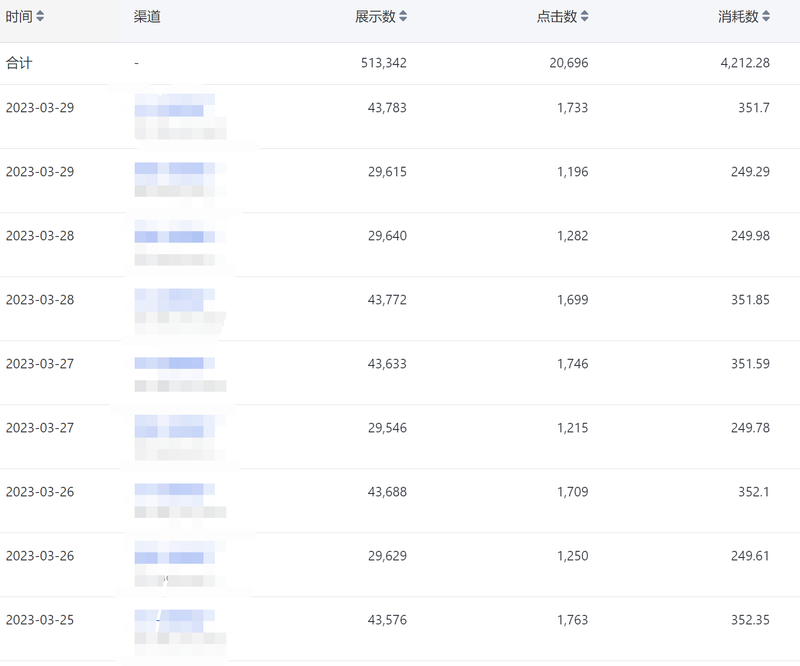Select clicks value 1,746
The image size is (800, 666).
572,364
